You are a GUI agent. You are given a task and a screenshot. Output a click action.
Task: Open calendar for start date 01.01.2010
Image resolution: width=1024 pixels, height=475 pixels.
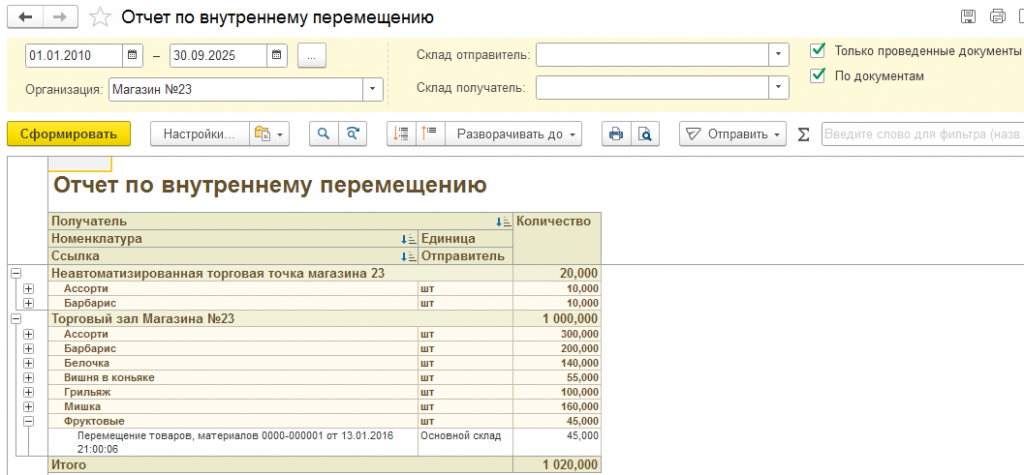point(133,54)
